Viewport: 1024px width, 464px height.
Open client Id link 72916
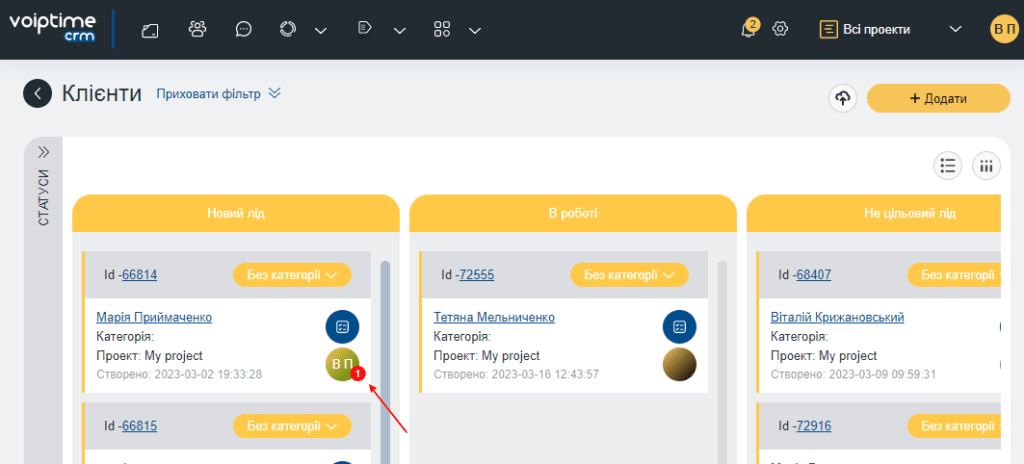point(813,426)
